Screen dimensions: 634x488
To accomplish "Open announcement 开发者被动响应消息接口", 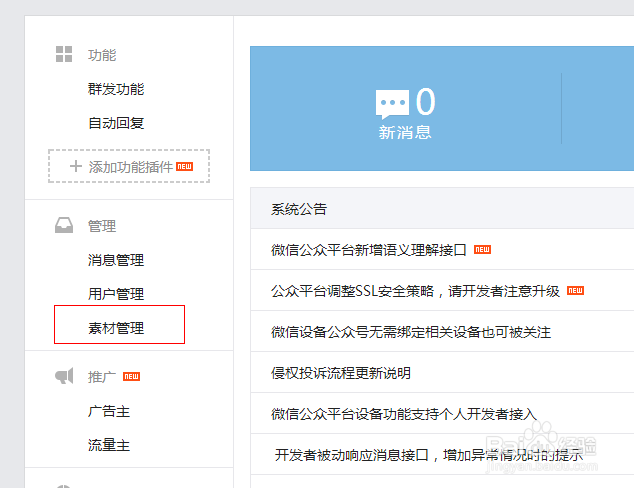I will 429,455.
